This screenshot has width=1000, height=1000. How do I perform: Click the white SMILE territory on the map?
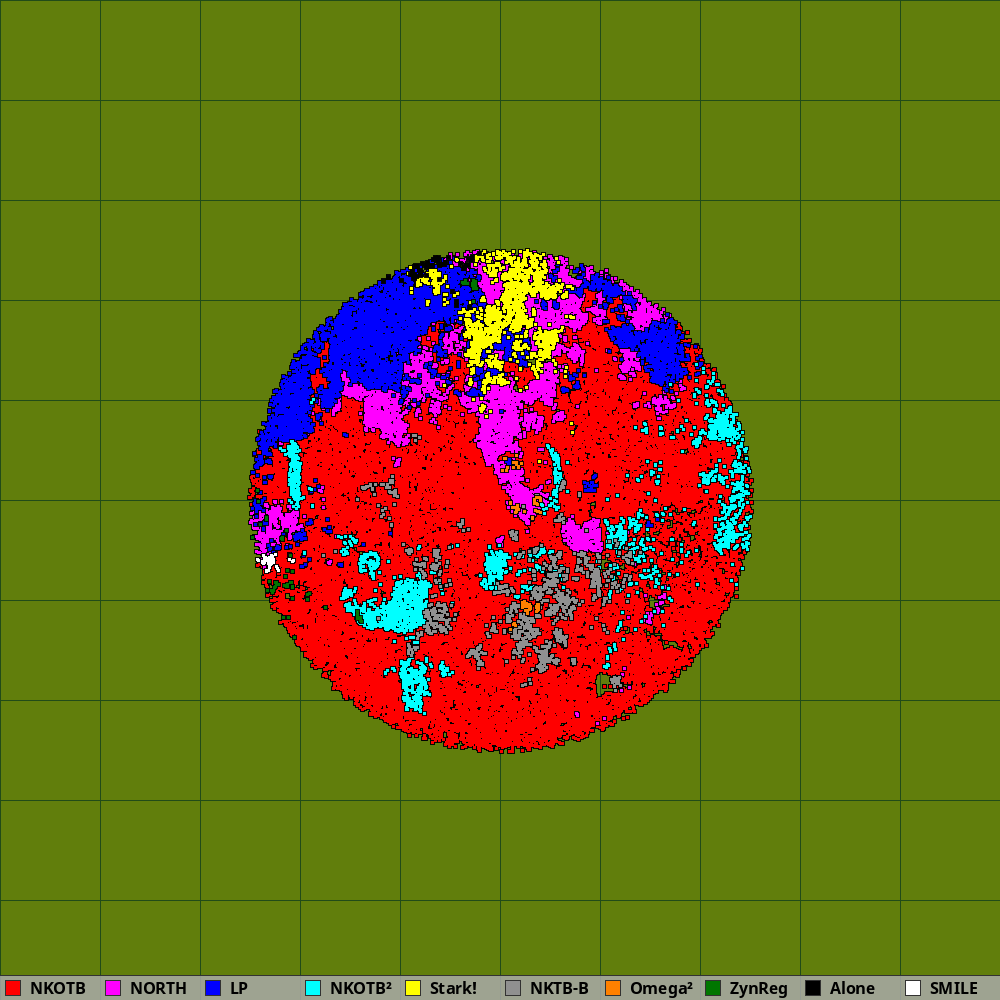[x=268, y=562]
